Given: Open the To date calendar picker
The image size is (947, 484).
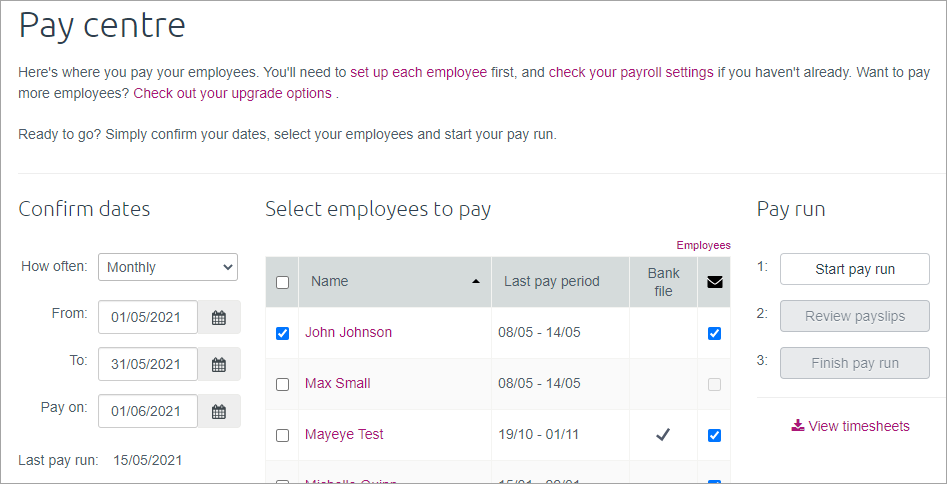Looking at the screenshot, I should click(219, 365).
